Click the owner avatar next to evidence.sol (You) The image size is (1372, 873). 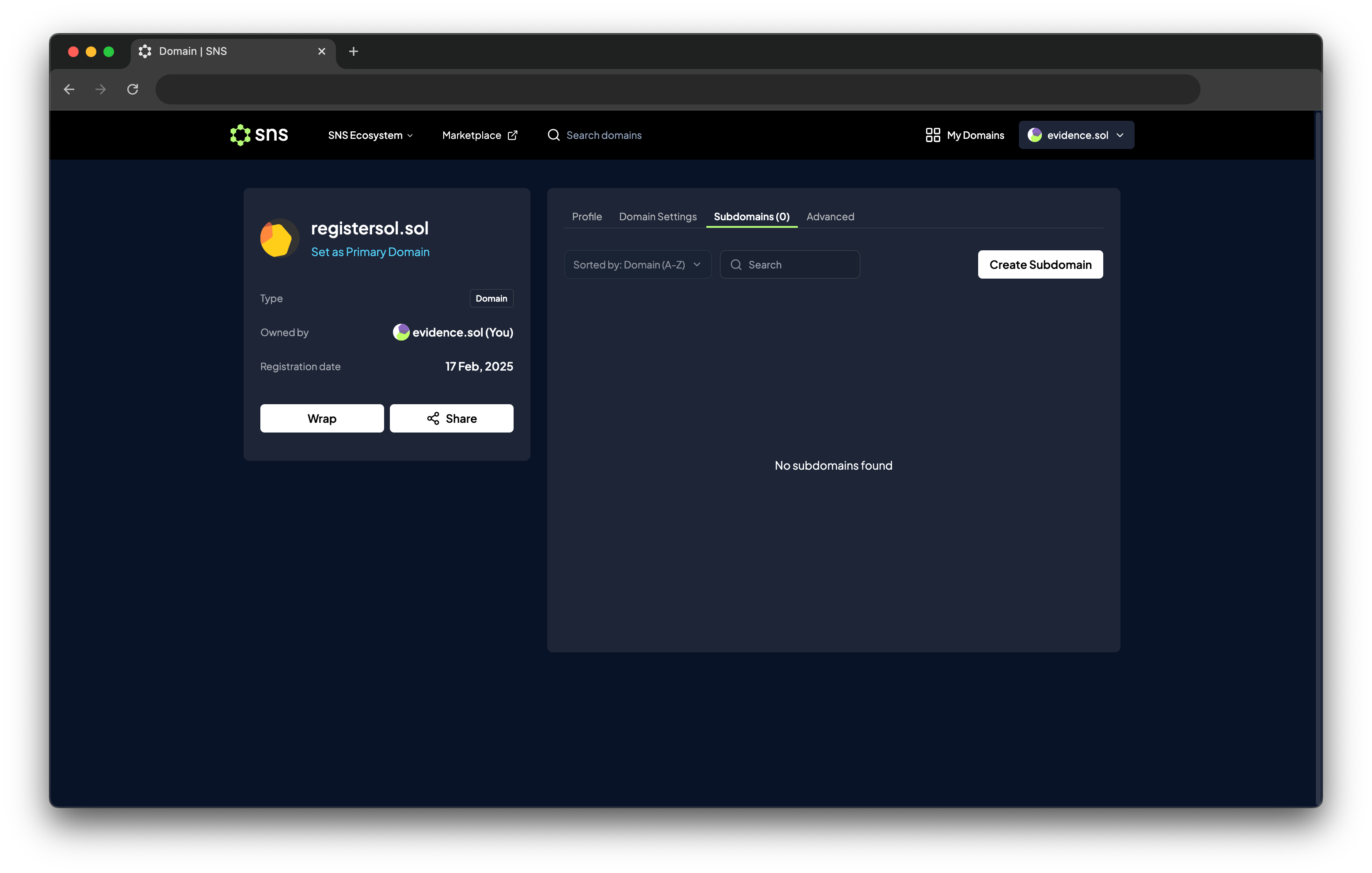click(401, 333)
